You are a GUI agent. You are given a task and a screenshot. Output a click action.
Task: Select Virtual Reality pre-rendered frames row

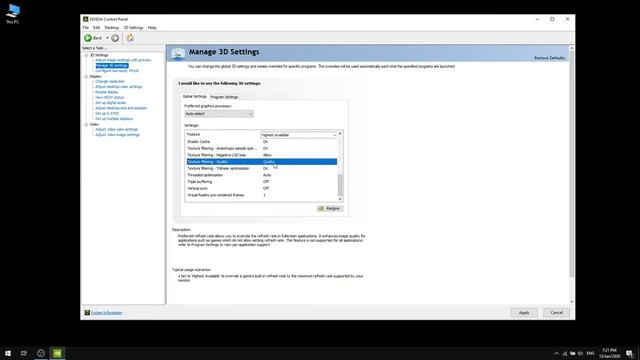(262, 195)
